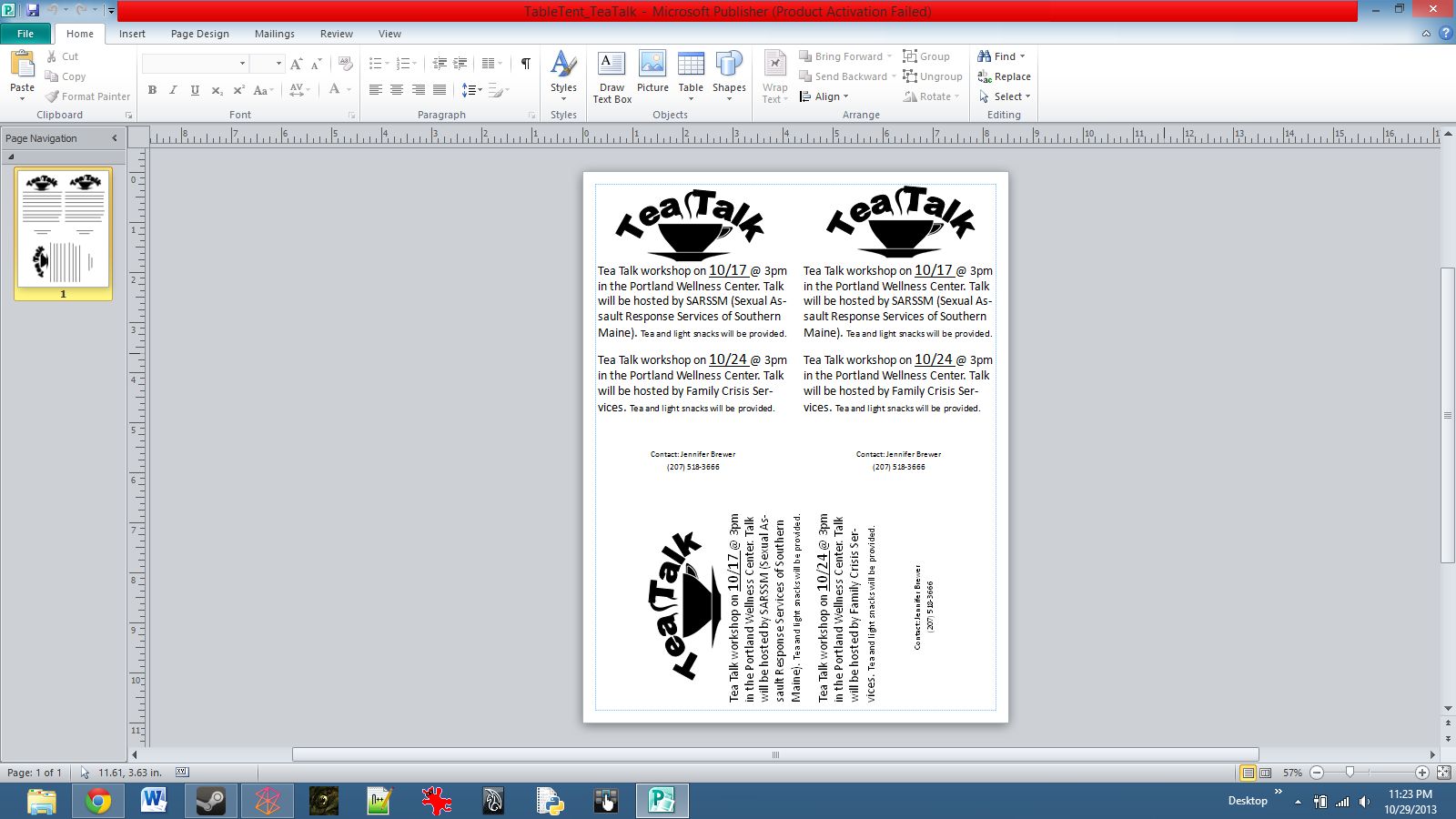Click the Cut command
Image resolution: width=1456 pixels, height=819 pixels.
62,56
